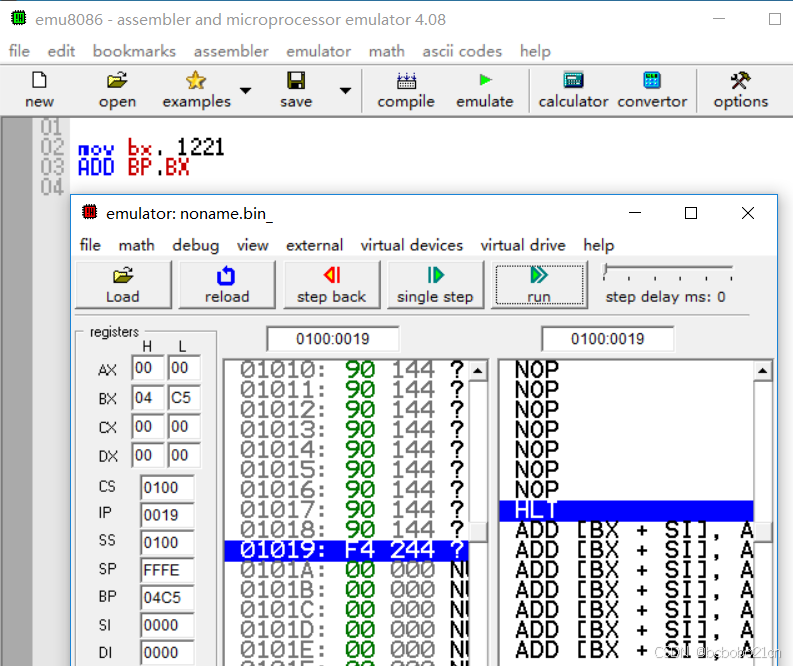
Task: Open the bookmarks menu
Action: (135, 51)
